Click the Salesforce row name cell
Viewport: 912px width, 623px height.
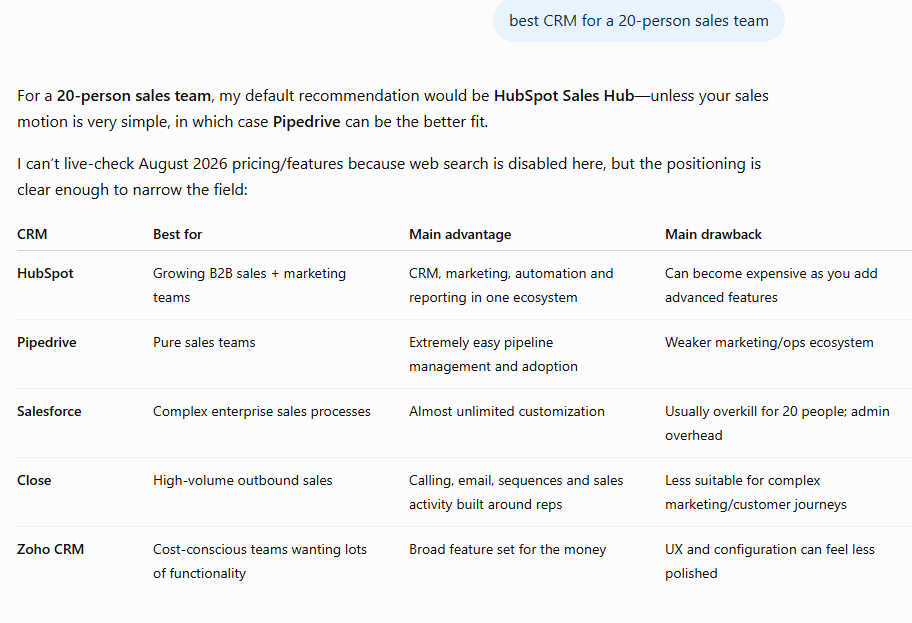pyautogui.click(x=49, y=411)
